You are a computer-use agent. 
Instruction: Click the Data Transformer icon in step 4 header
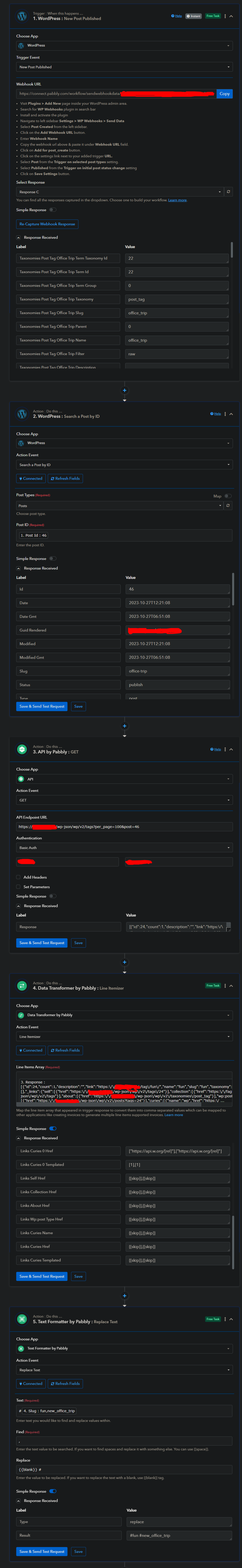[22, 986]
